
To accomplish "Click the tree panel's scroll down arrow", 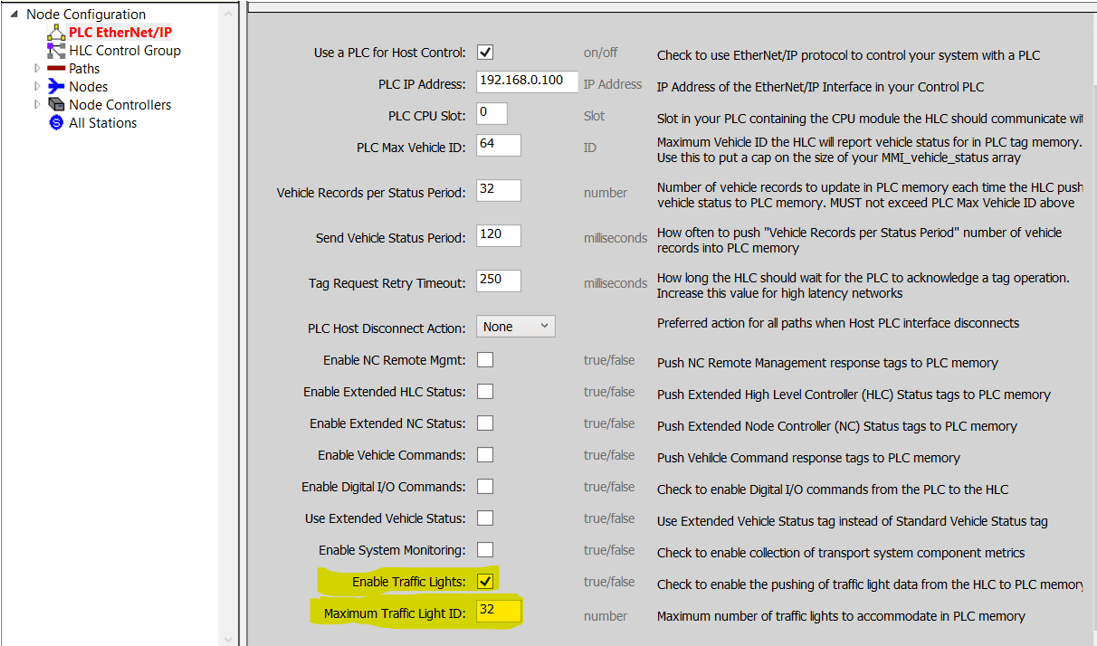I will 228,637.
